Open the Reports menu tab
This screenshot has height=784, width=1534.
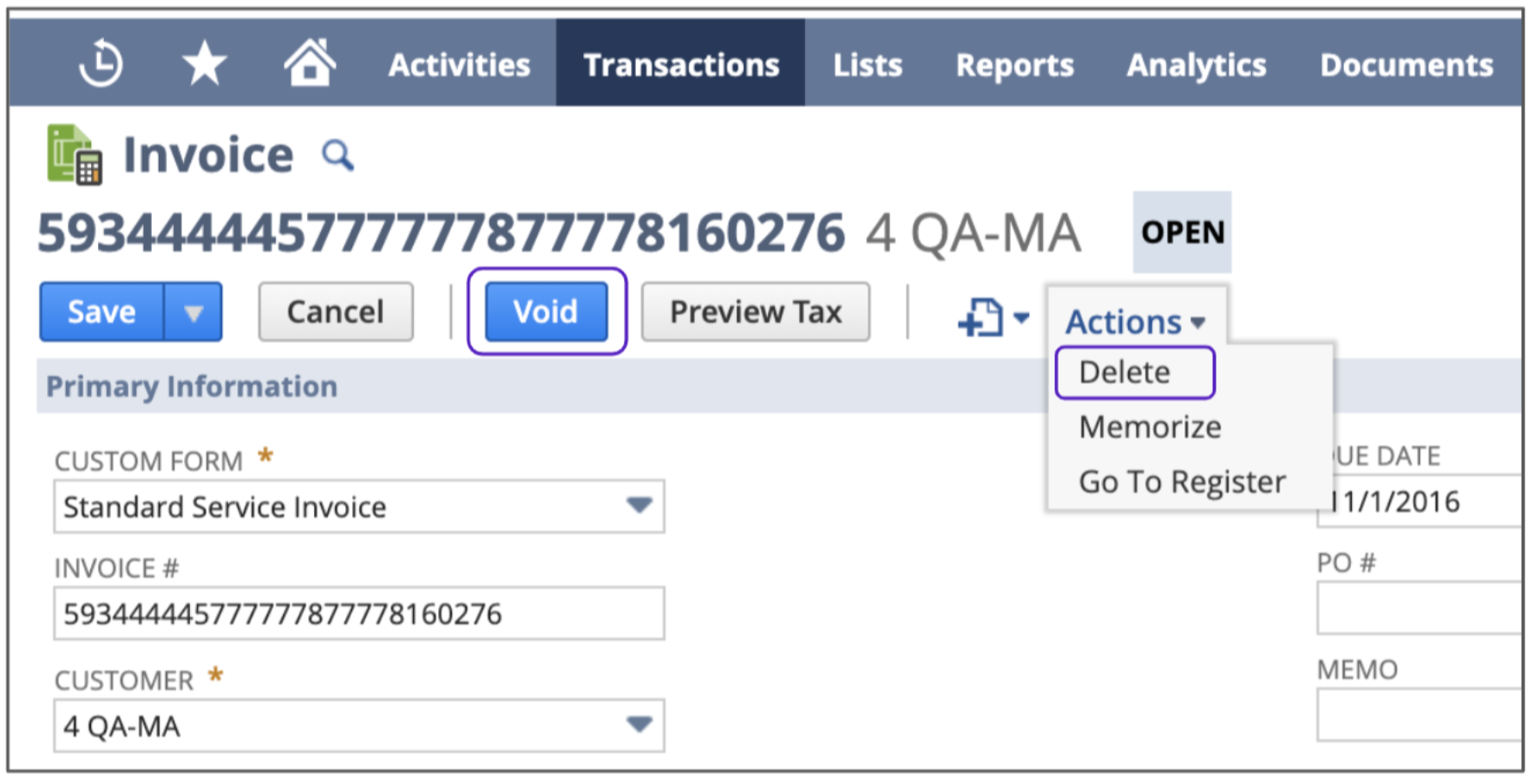click(1014, 65)
